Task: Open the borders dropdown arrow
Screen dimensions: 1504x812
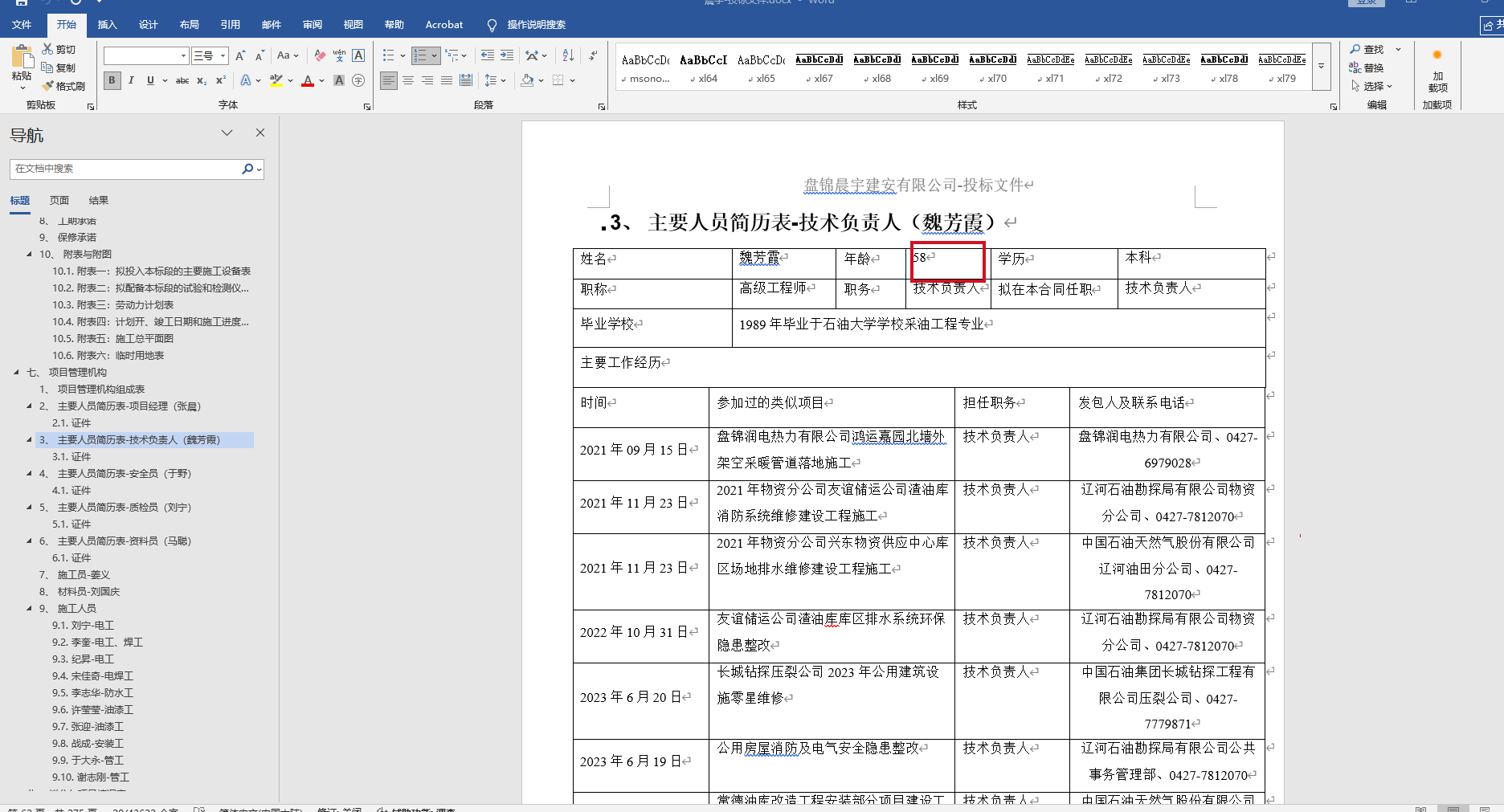Action: pos(572,80)
